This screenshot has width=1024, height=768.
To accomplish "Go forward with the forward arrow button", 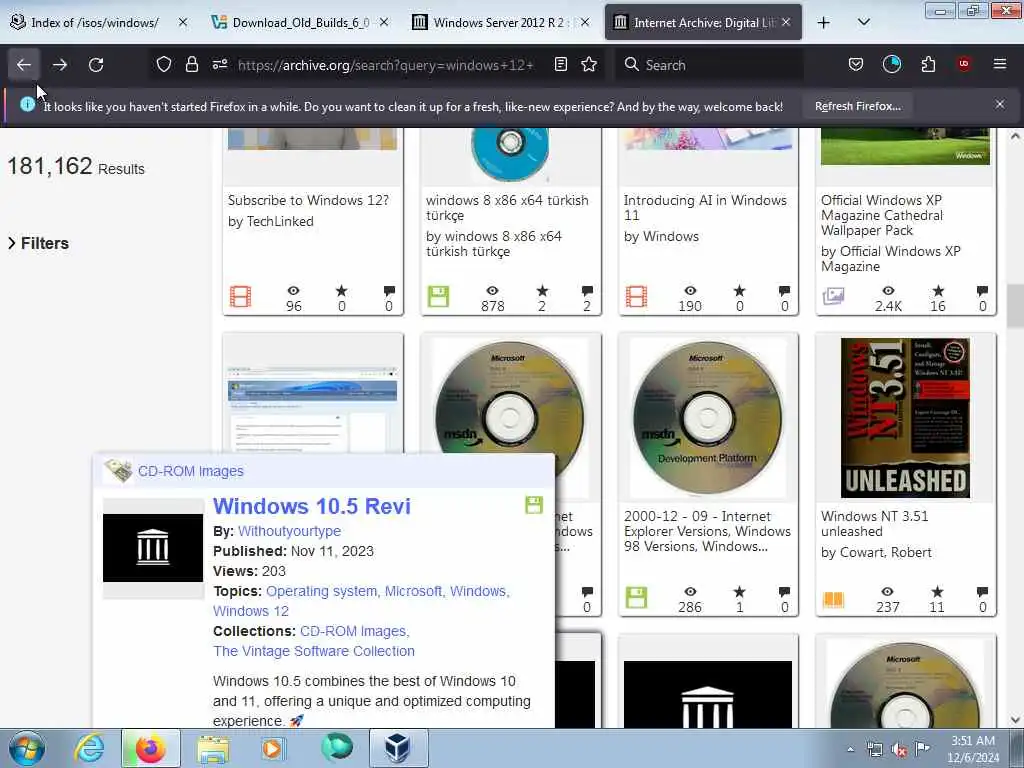I will 60,65.
